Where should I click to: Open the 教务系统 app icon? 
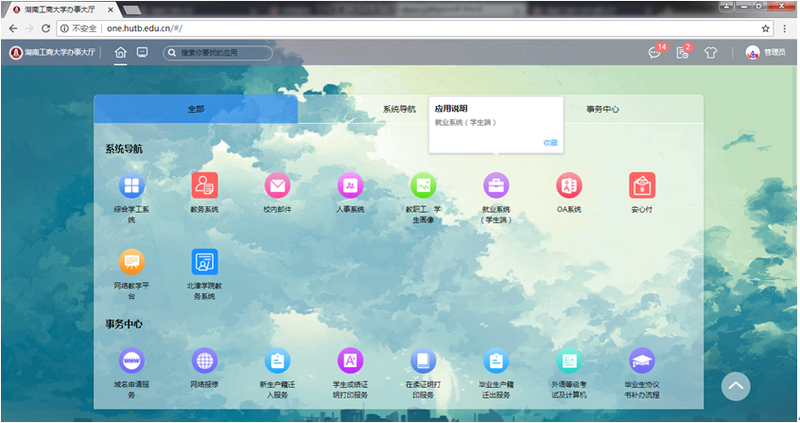[x=205, y=185]
